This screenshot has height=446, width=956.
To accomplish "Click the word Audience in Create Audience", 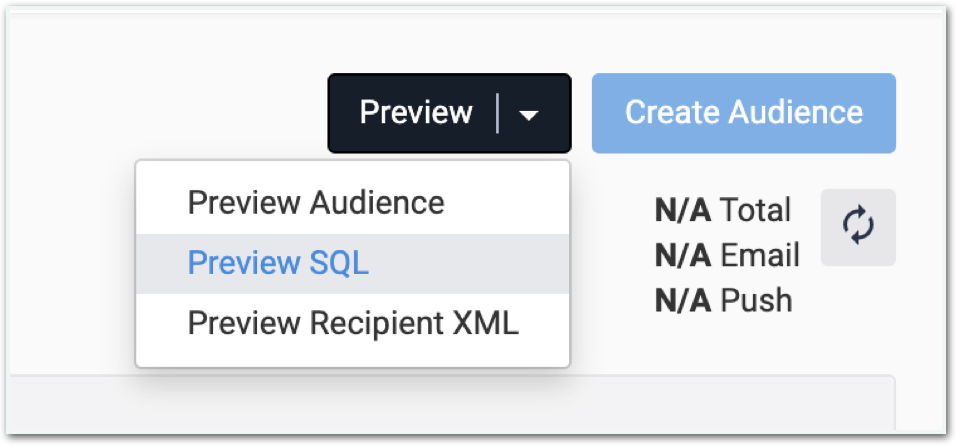I will pos(796,113).
